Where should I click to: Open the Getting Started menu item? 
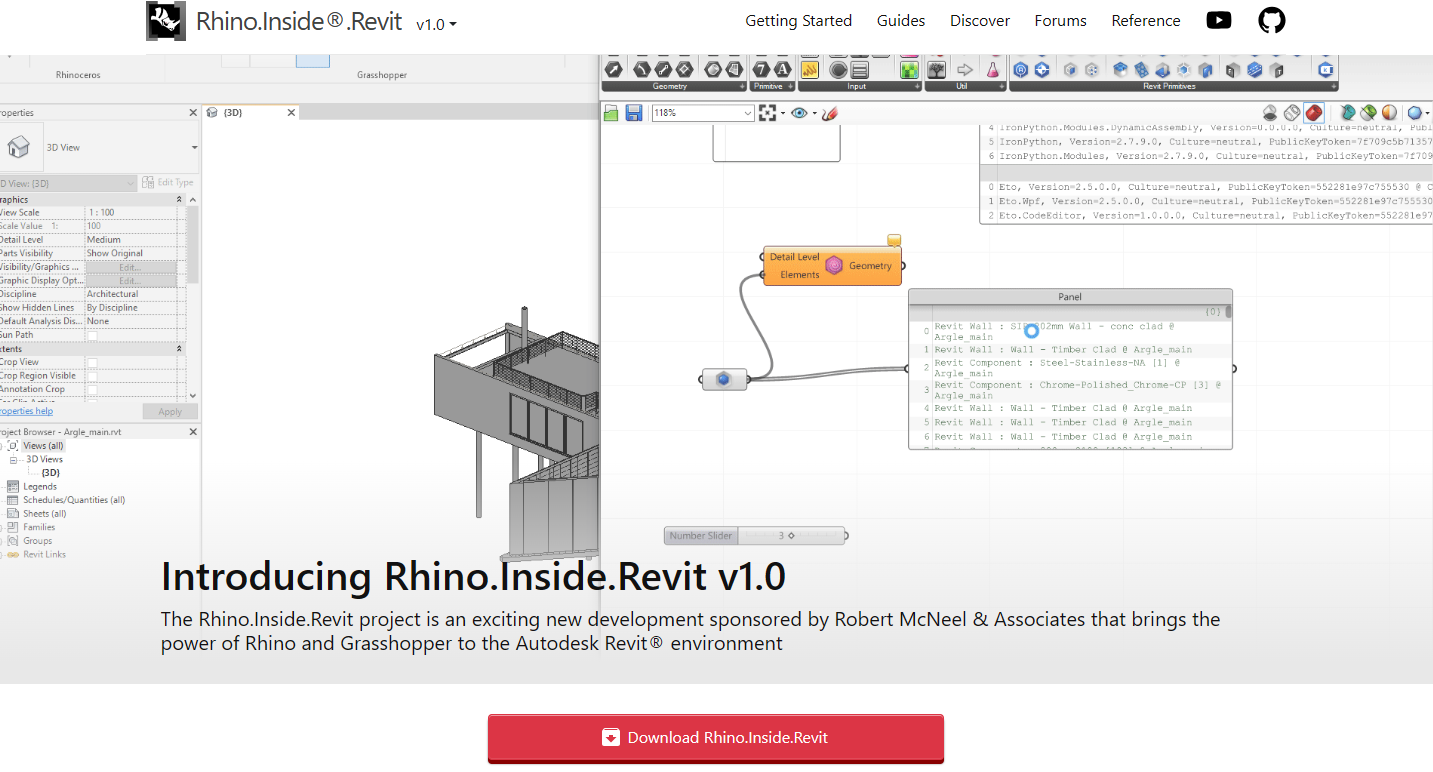[x=798, y=21]
